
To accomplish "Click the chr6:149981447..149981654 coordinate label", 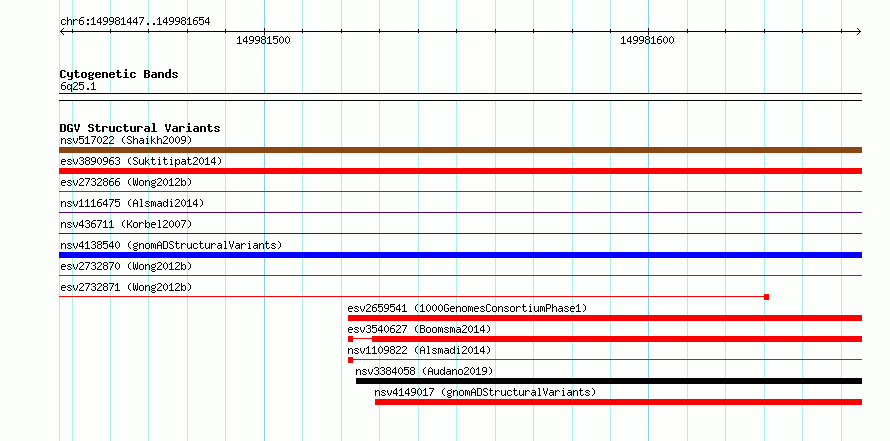I will pyautogui.click(x=135, y=22).
